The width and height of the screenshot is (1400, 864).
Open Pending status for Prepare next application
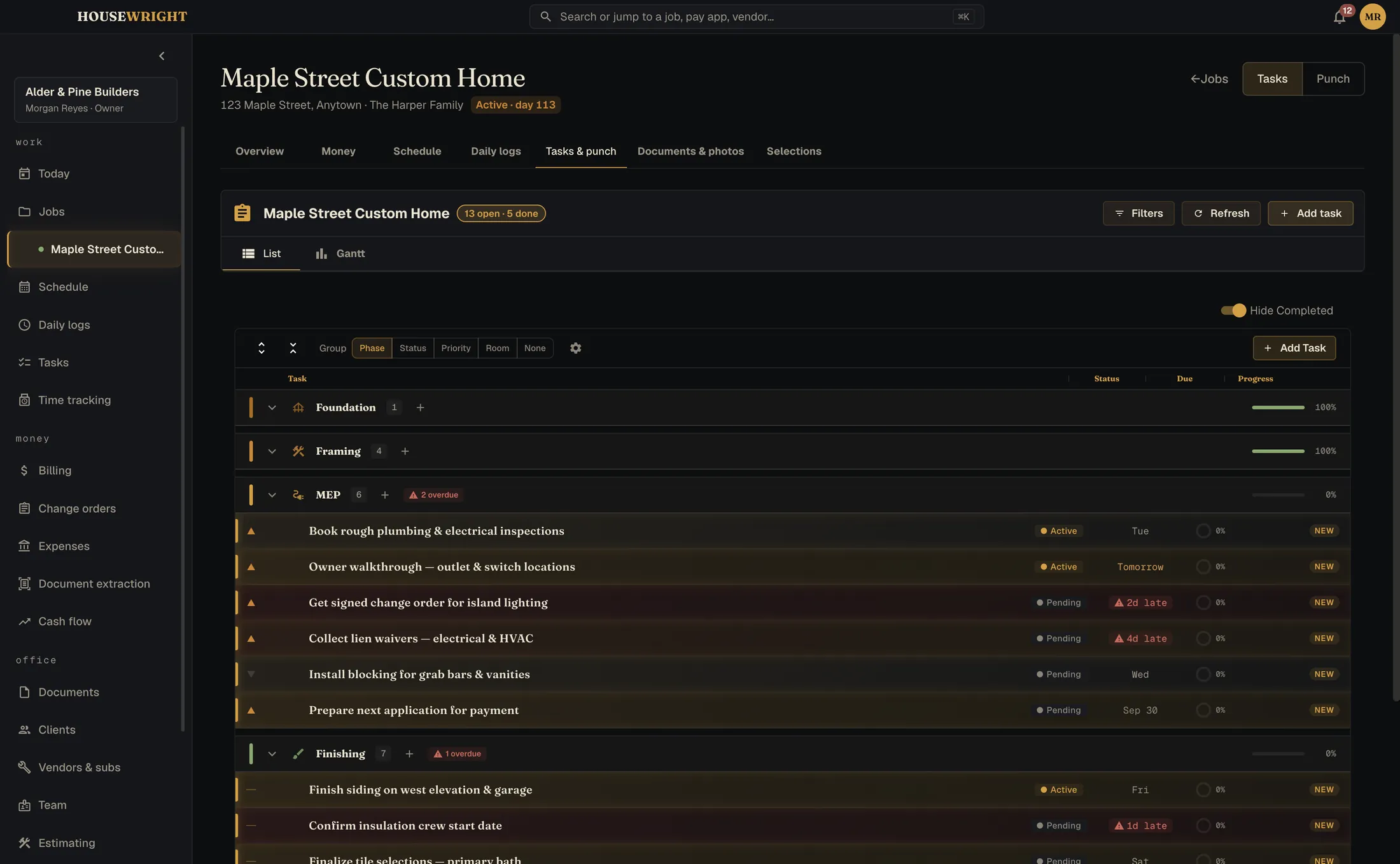tap(1058, 710)
